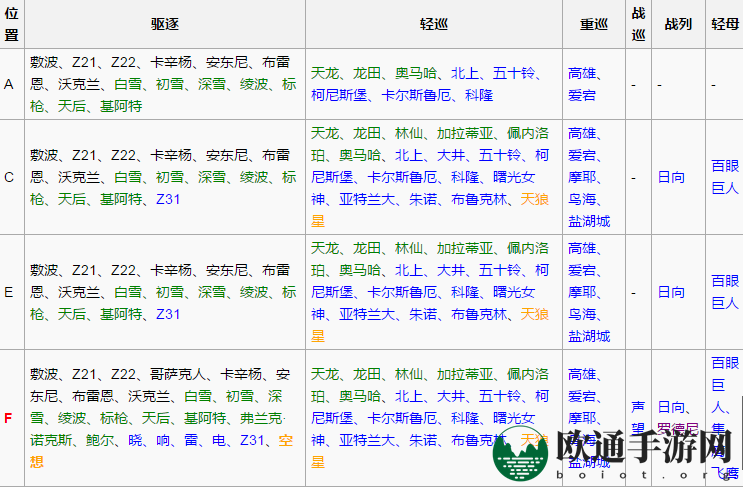Open 标枪 link in row F
This screenshot has height=487, width=743.
point(114,418)
